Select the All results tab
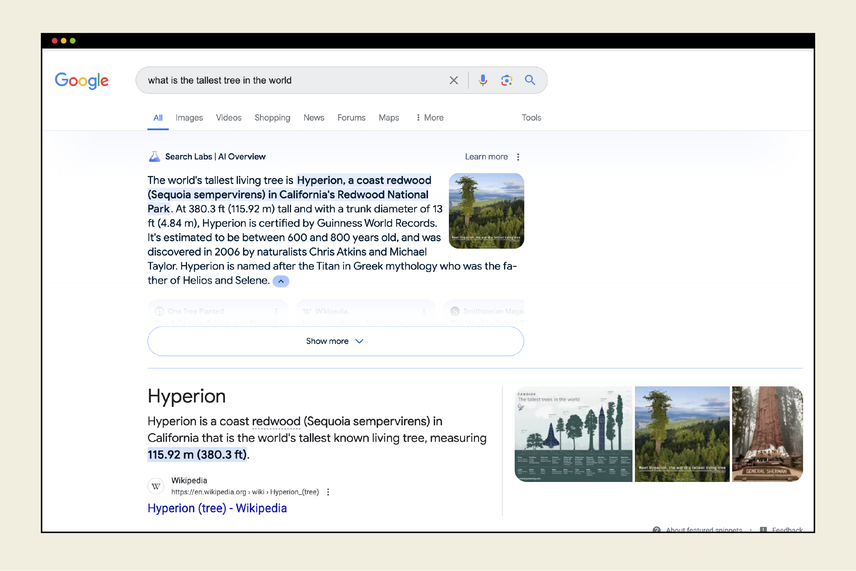 (x=158, y=117)
